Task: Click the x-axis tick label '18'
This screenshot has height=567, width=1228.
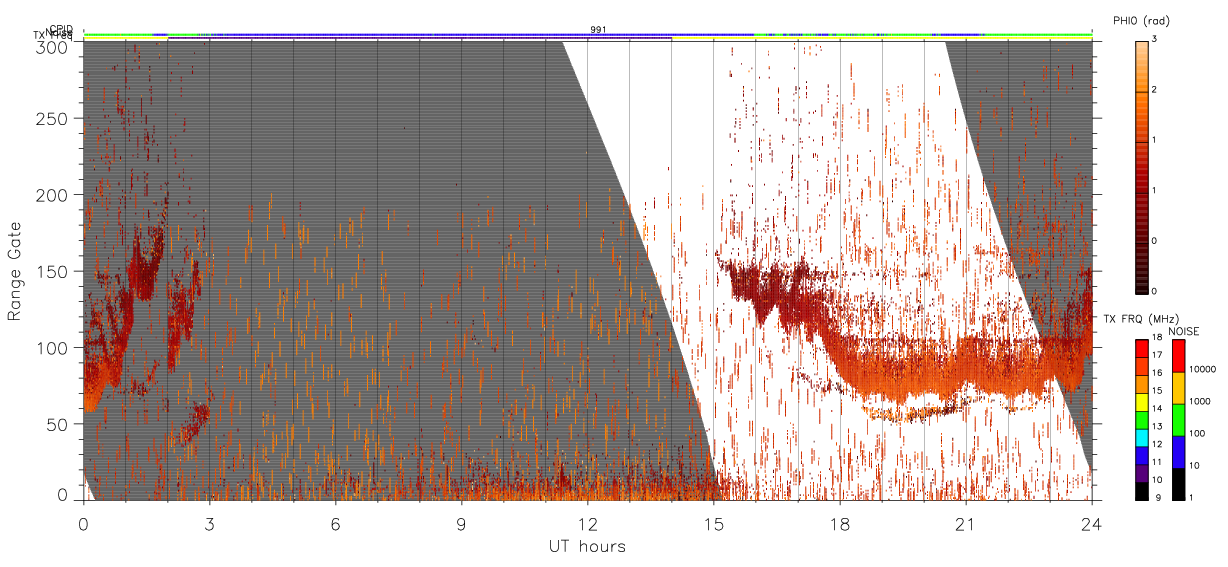Action: [839, 523]
